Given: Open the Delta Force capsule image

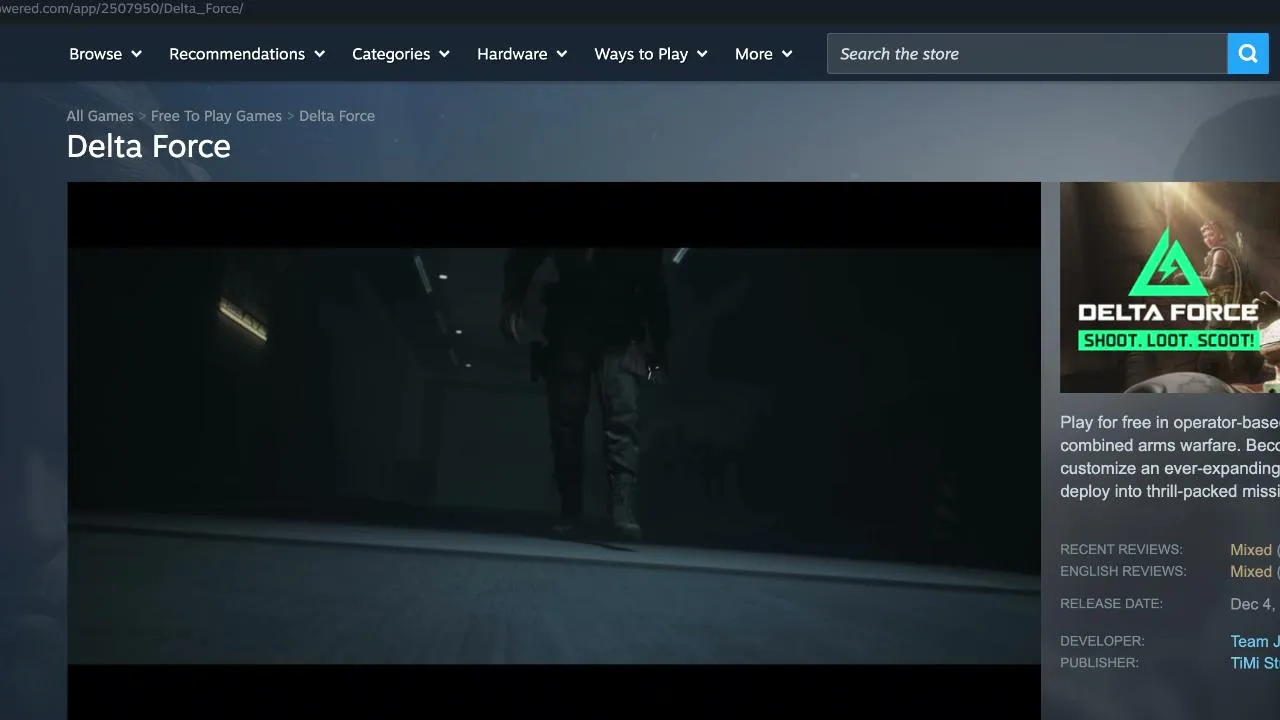Looking at the screenshot, I should (x=1170, y=287).
